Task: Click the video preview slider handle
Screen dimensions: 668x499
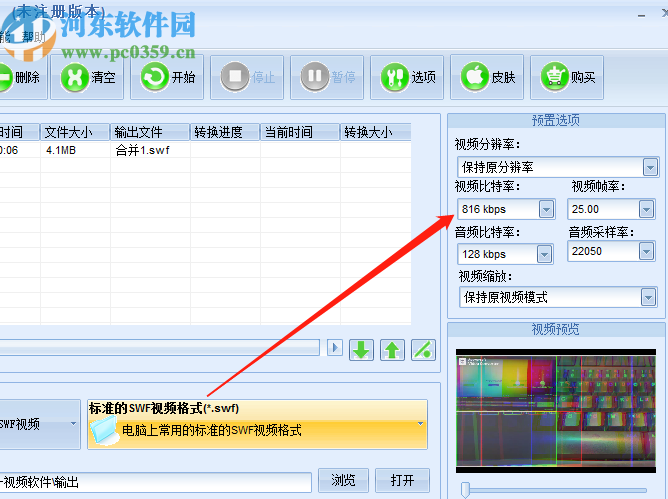Action: coord(465,490)
